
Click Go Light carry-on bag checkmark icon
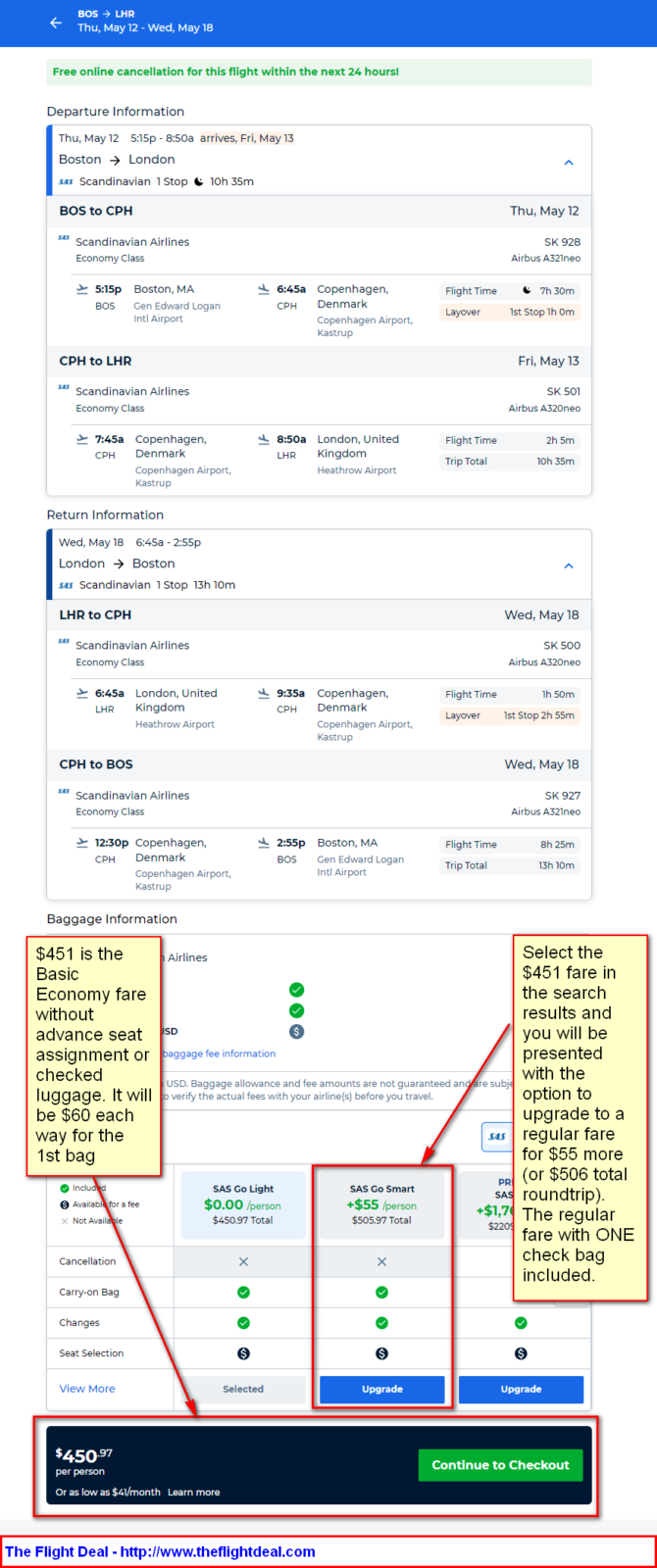[243, 1292]
